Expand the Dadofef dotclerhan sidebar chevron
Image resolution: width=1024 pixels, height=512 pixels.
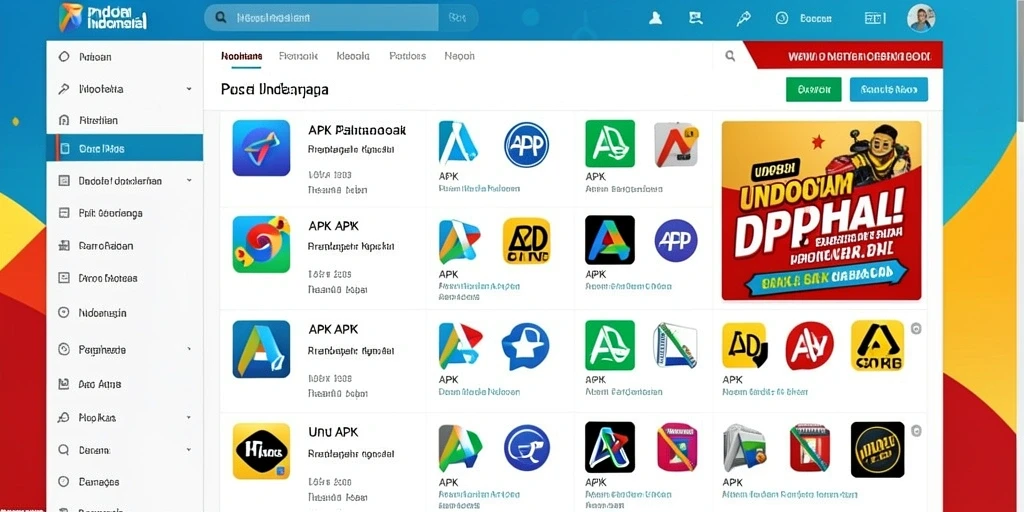click(189, 180)
